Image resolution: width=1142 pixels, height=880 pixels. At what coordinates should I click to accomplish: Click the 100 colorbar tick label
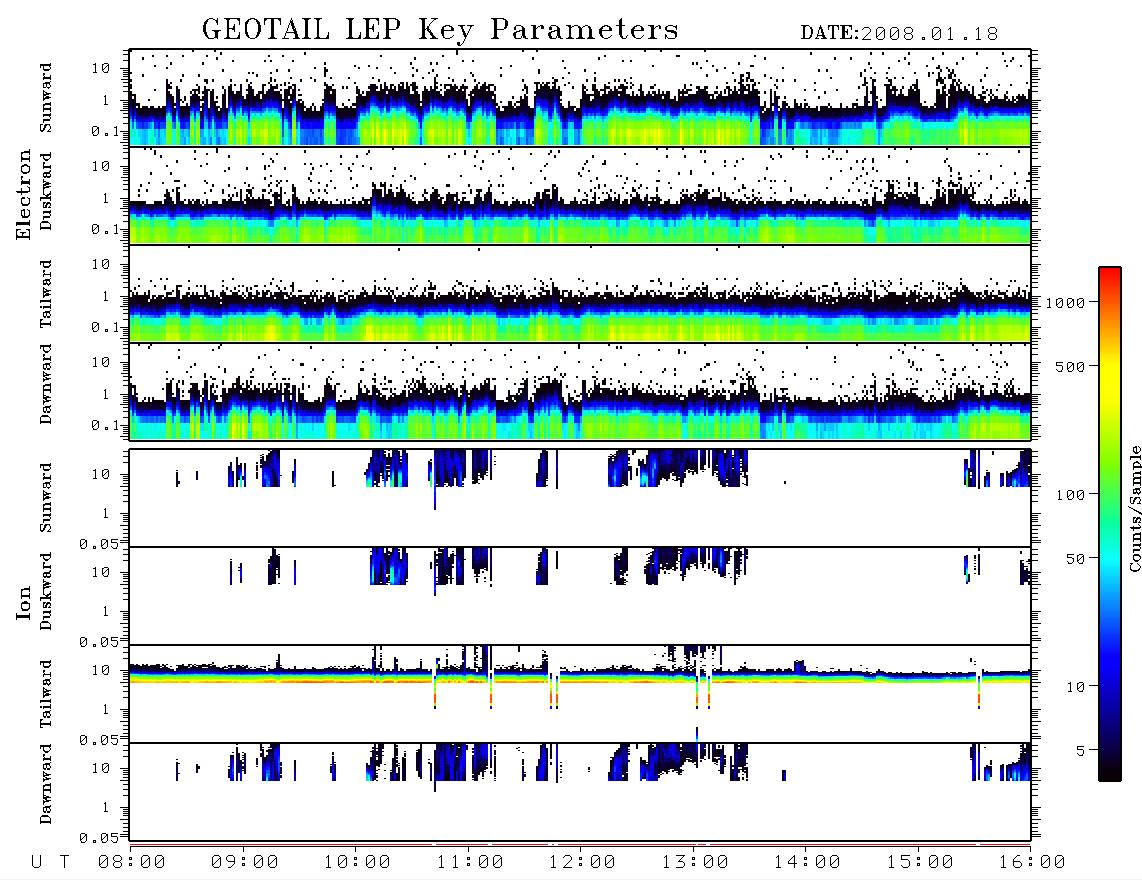click(1070, 495)
